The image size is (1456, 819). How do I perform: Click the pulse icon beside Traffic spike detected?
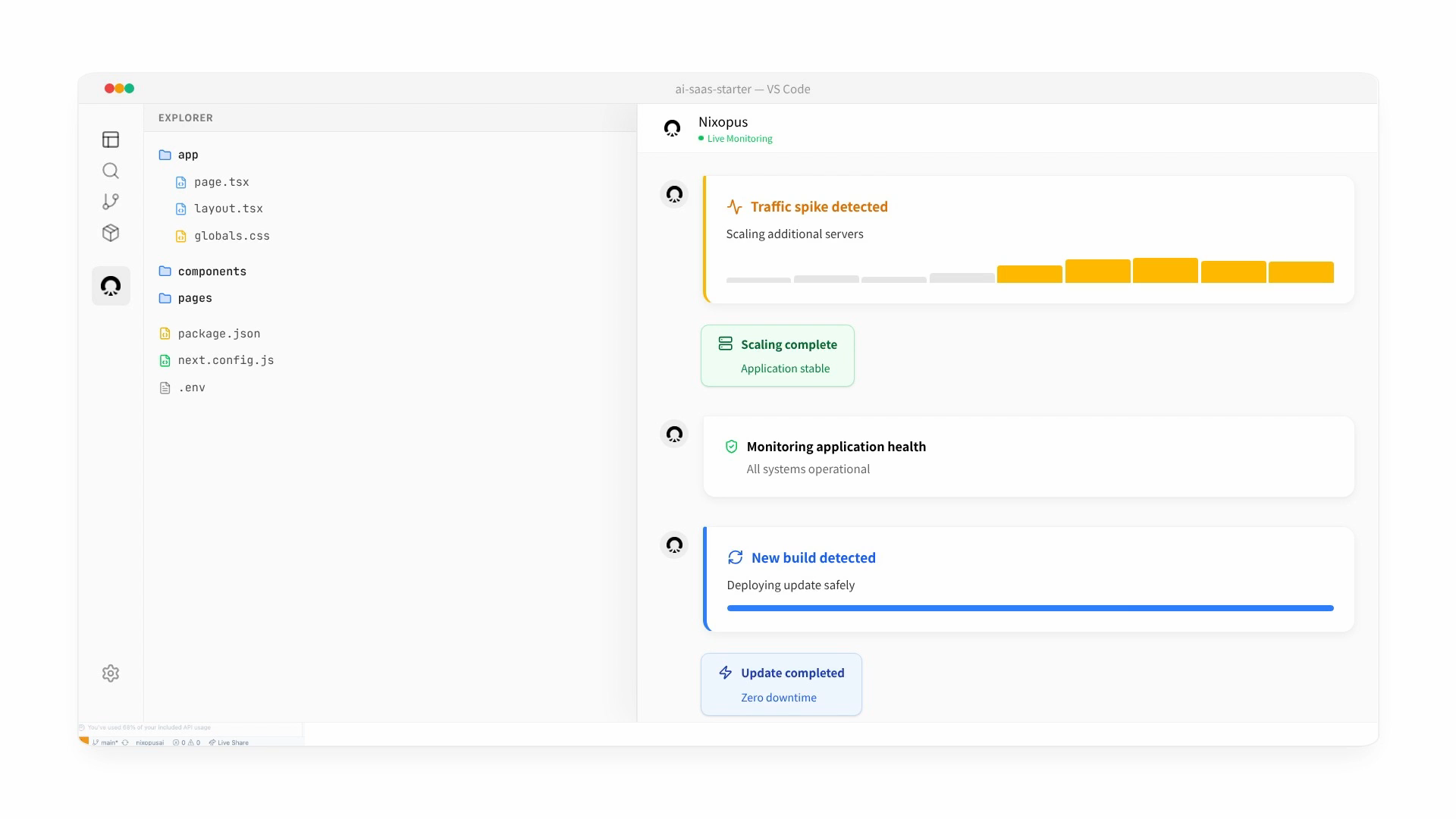pos(734,206)
